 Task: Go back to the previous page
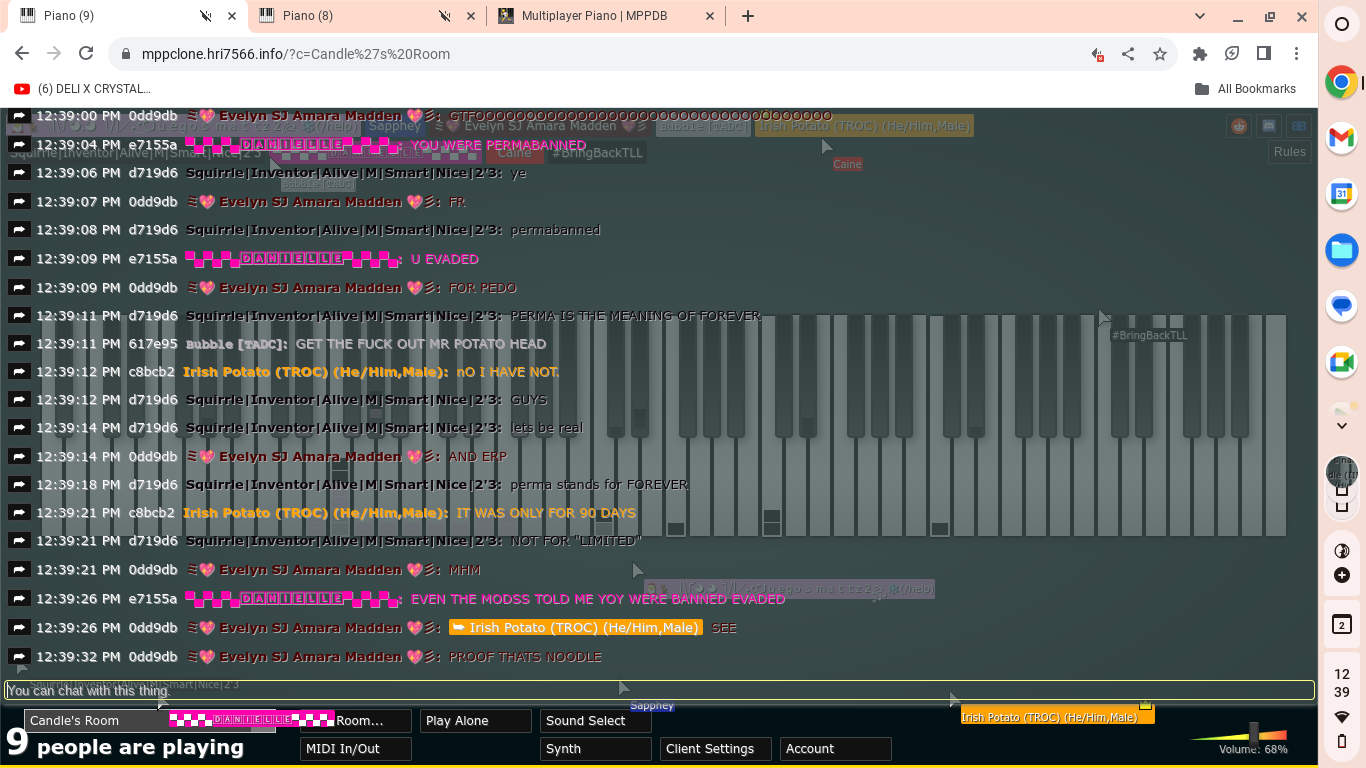click(x=22, y=54)
